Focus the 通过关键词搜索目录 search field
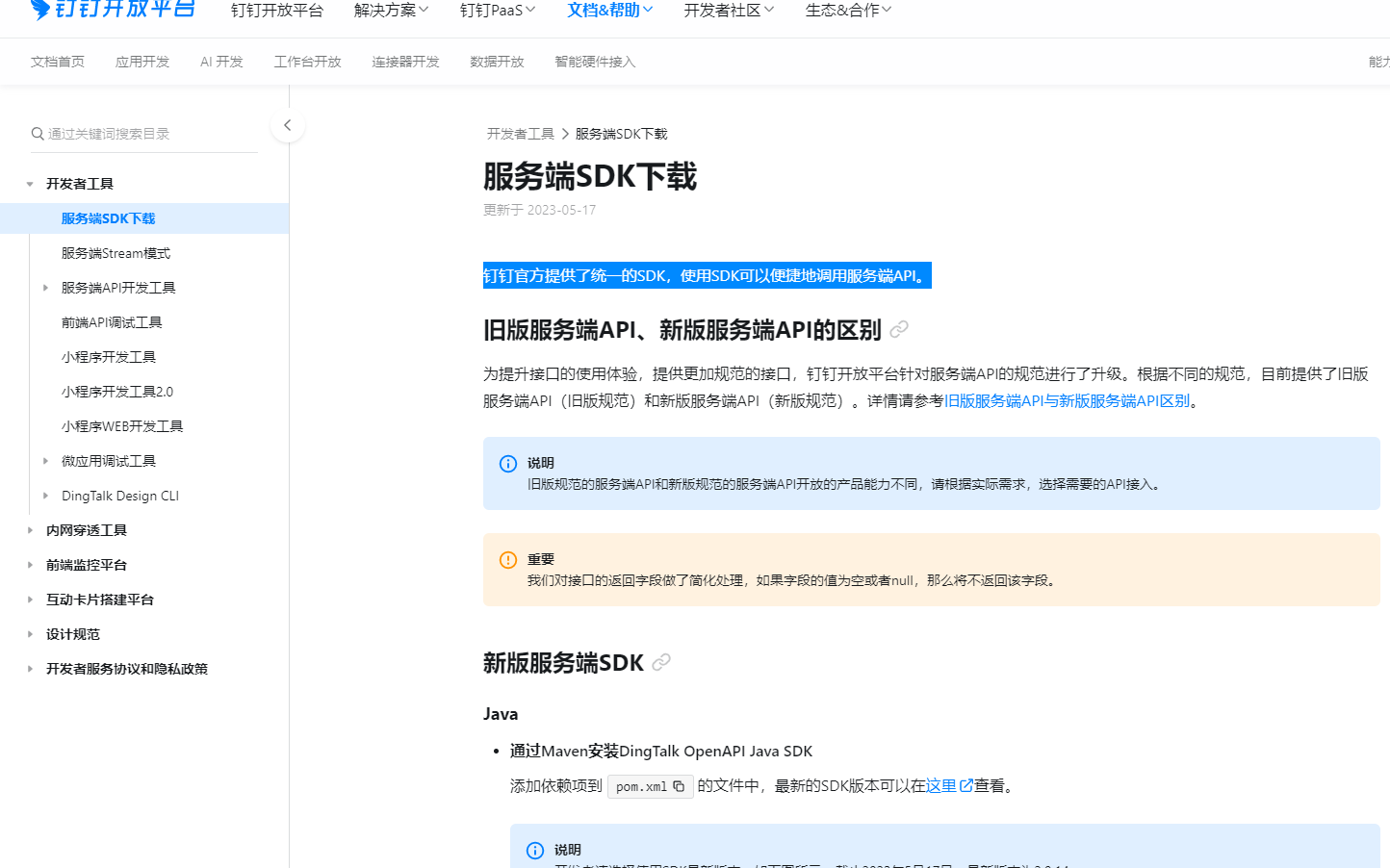Screen dimensions: 1390x868 pos(144,134)
